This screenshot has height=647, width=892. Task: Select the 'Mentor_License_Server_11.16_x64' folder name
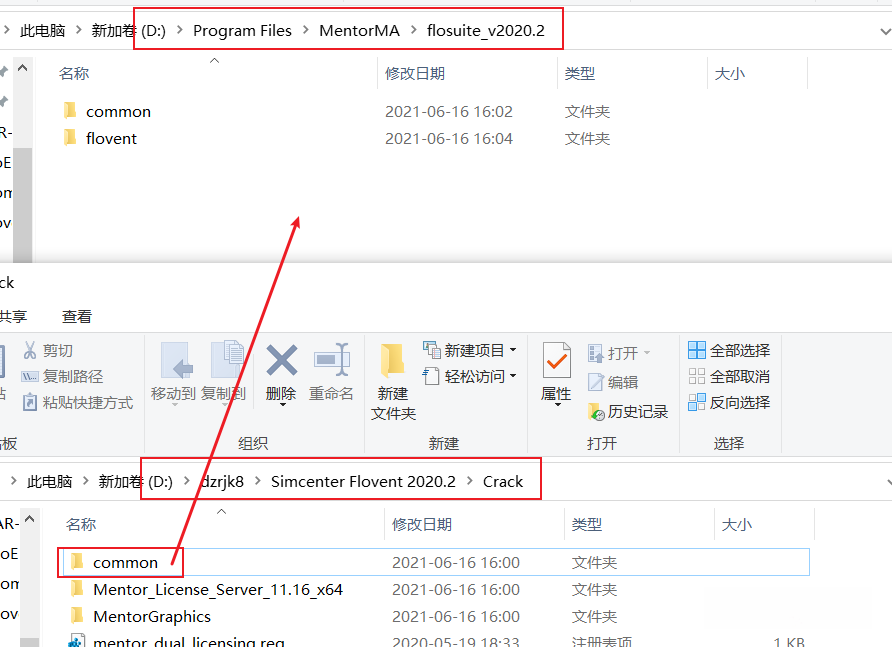(x=218, y=590)
